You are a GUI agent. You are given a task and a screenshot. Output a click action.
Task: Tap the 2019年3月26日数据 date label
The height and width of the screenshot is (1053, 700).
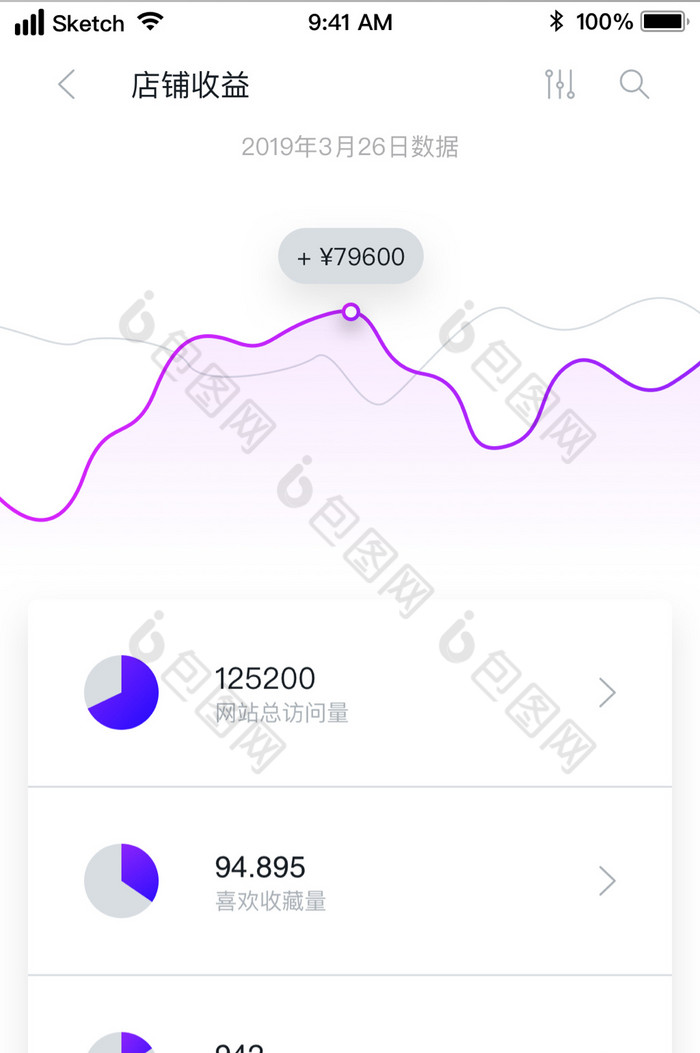(350, 147)
